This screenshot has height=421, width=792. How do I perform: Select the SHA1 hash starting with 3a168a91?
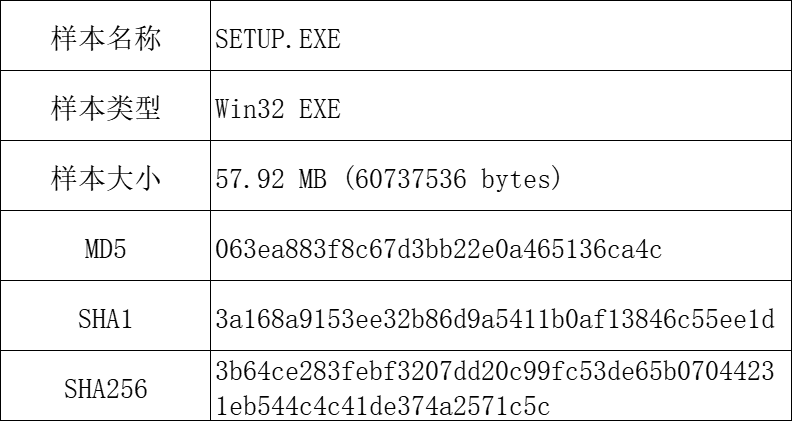pos(495,319)
